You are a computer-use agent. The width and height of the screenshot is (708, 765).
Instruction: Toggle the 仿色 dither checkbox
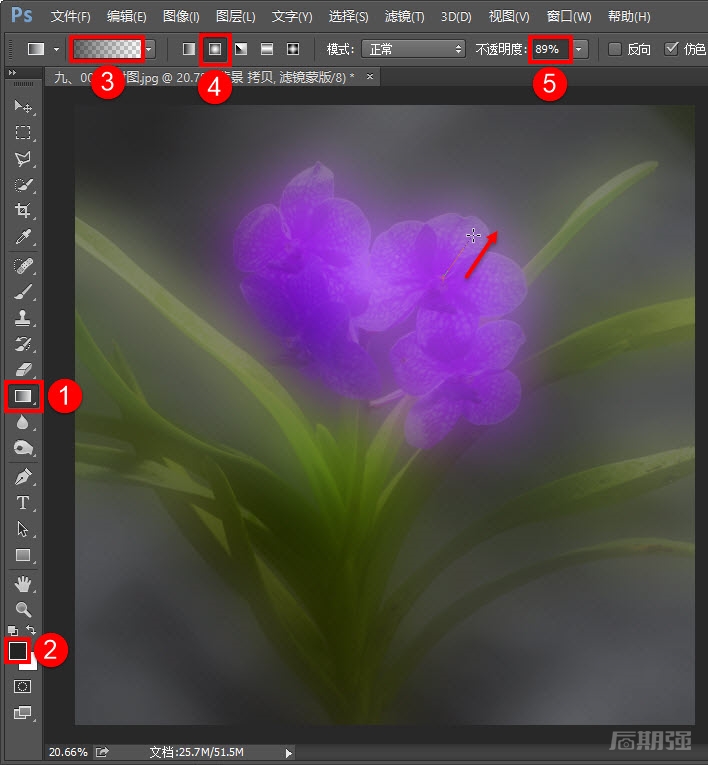click(671, 49)
